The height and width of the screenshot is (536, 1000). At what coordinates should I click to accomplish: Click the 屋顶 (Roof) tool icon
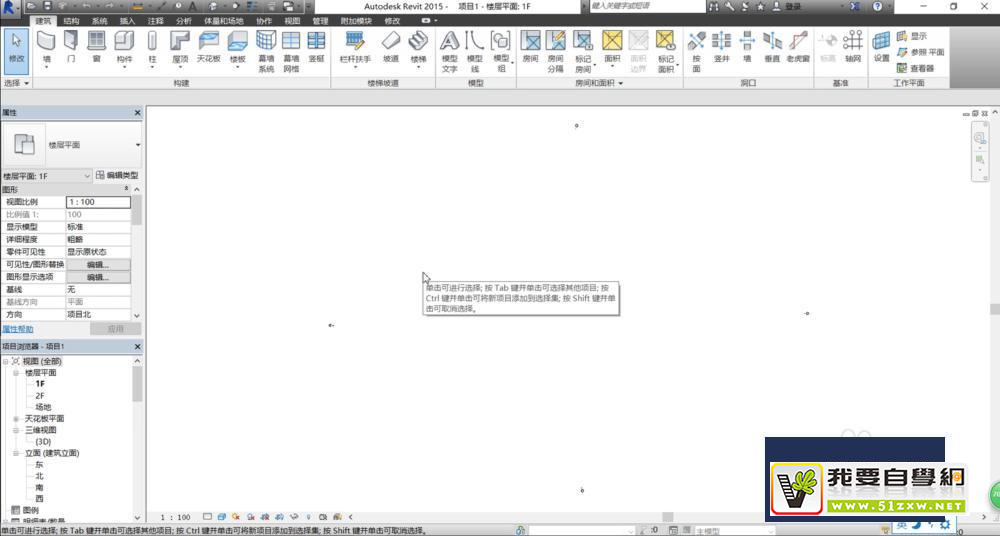[180, 42]
